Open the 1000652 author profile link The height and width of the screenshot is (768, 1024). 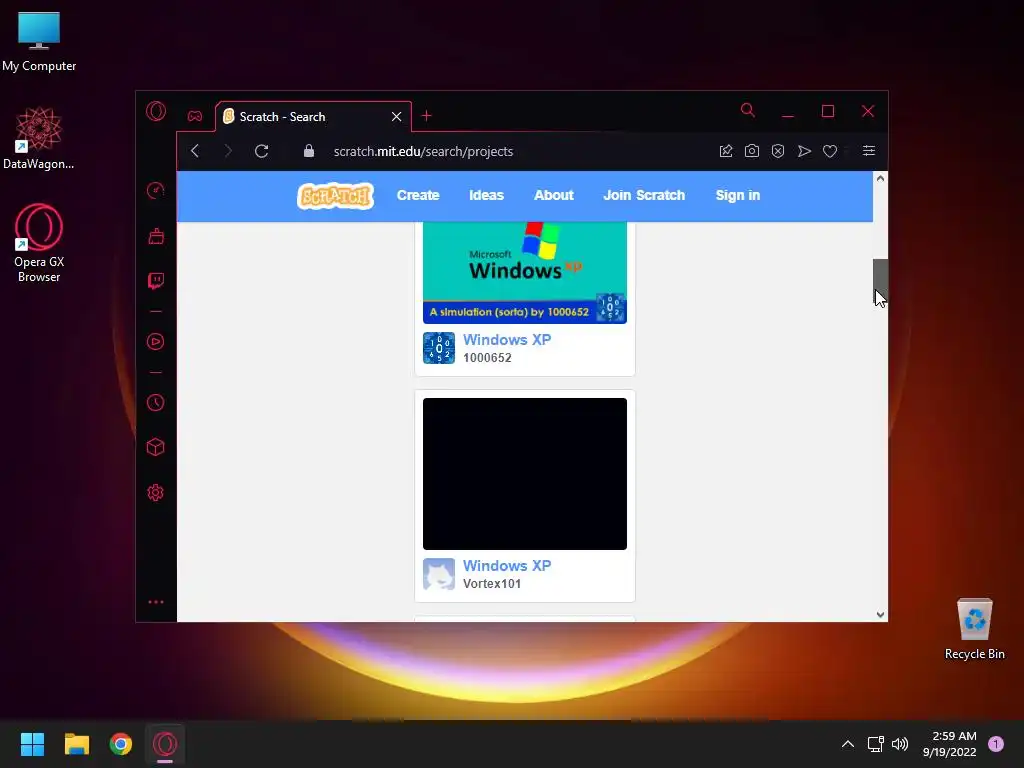tap(487, 358)
